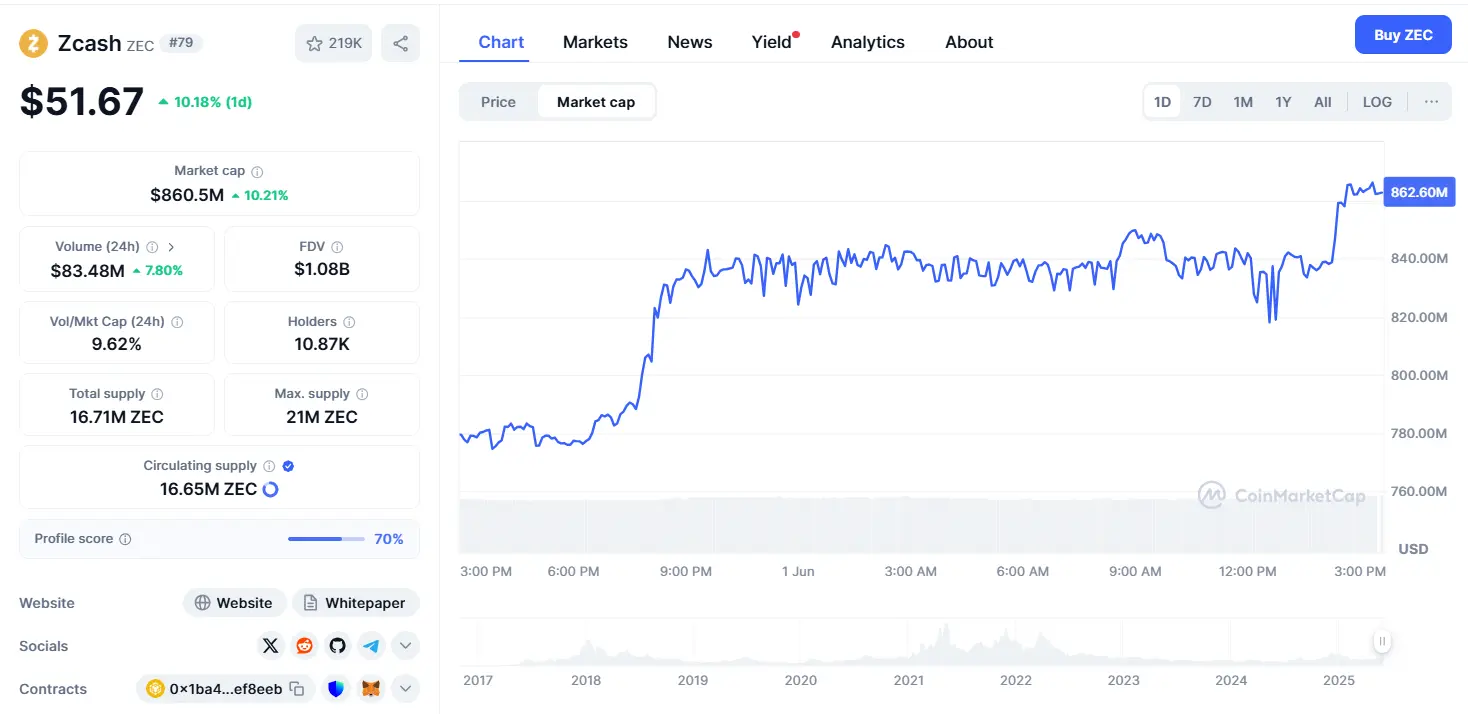Open the Reddit social icon
Image resolution: width=1468 pixels, height=714 pixels.
(304, 646)
